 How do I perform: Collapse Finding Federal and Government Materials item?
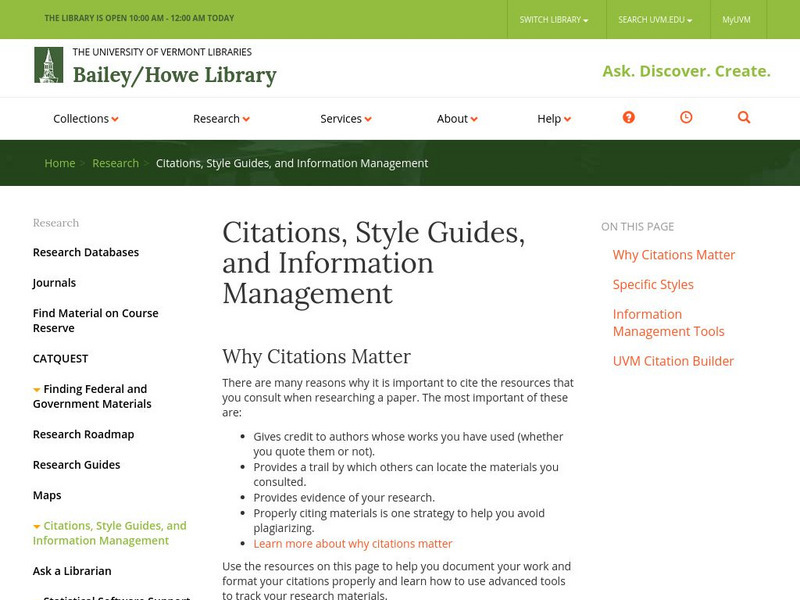click(37, 390)
